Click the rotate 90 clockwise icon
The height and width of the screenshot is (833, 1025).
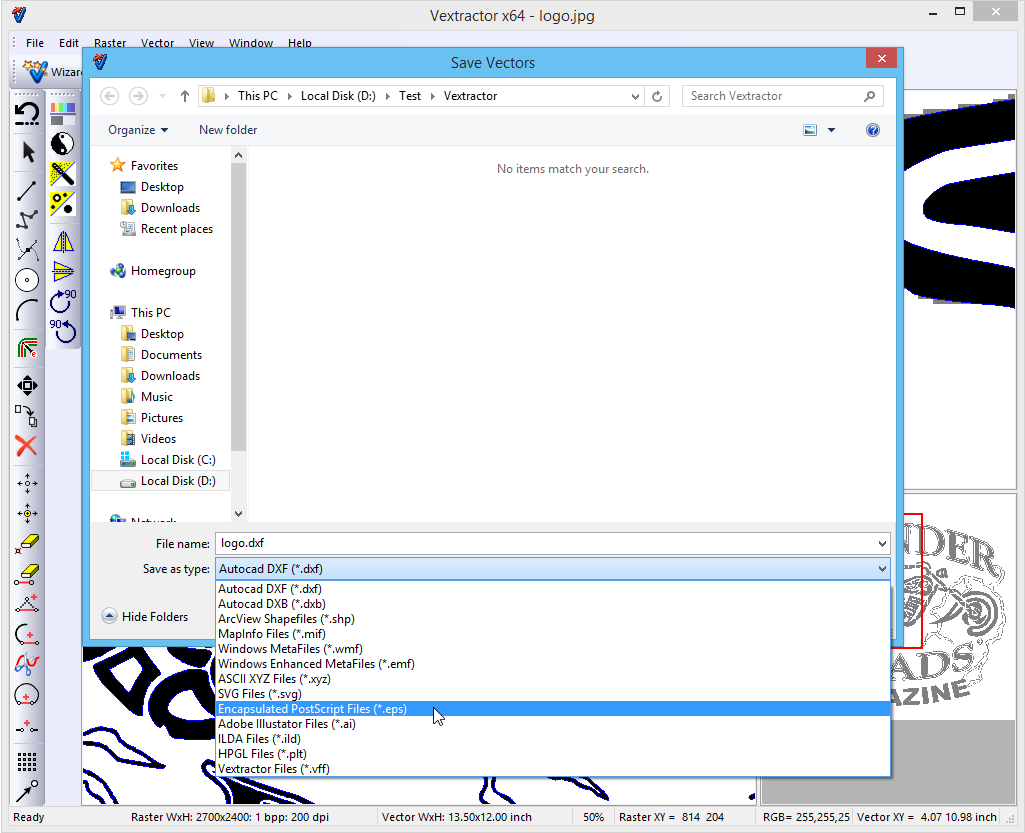point(63,300)
